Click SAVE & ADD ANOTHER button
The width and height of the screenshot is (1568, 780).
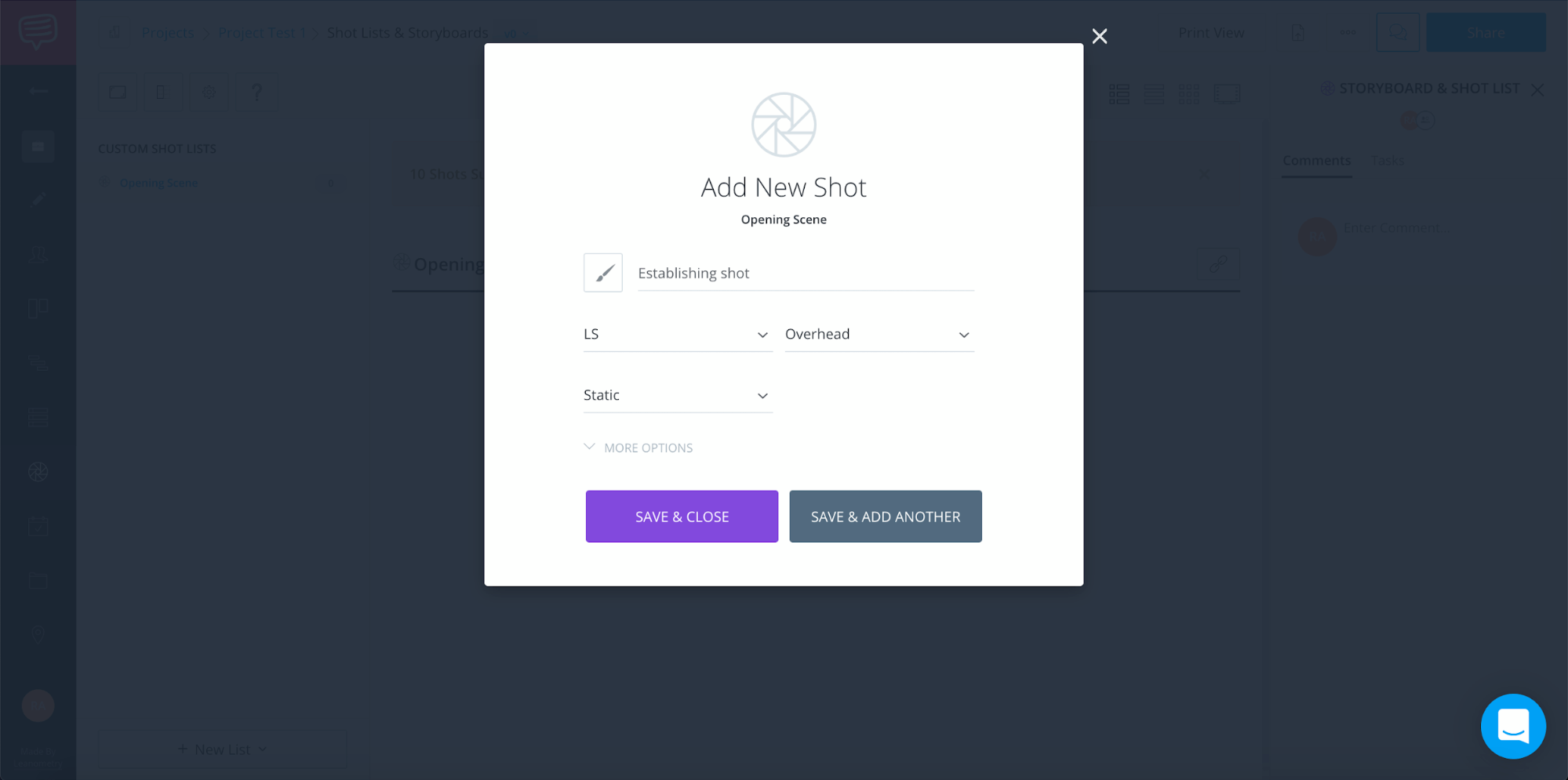click(885, 517)
